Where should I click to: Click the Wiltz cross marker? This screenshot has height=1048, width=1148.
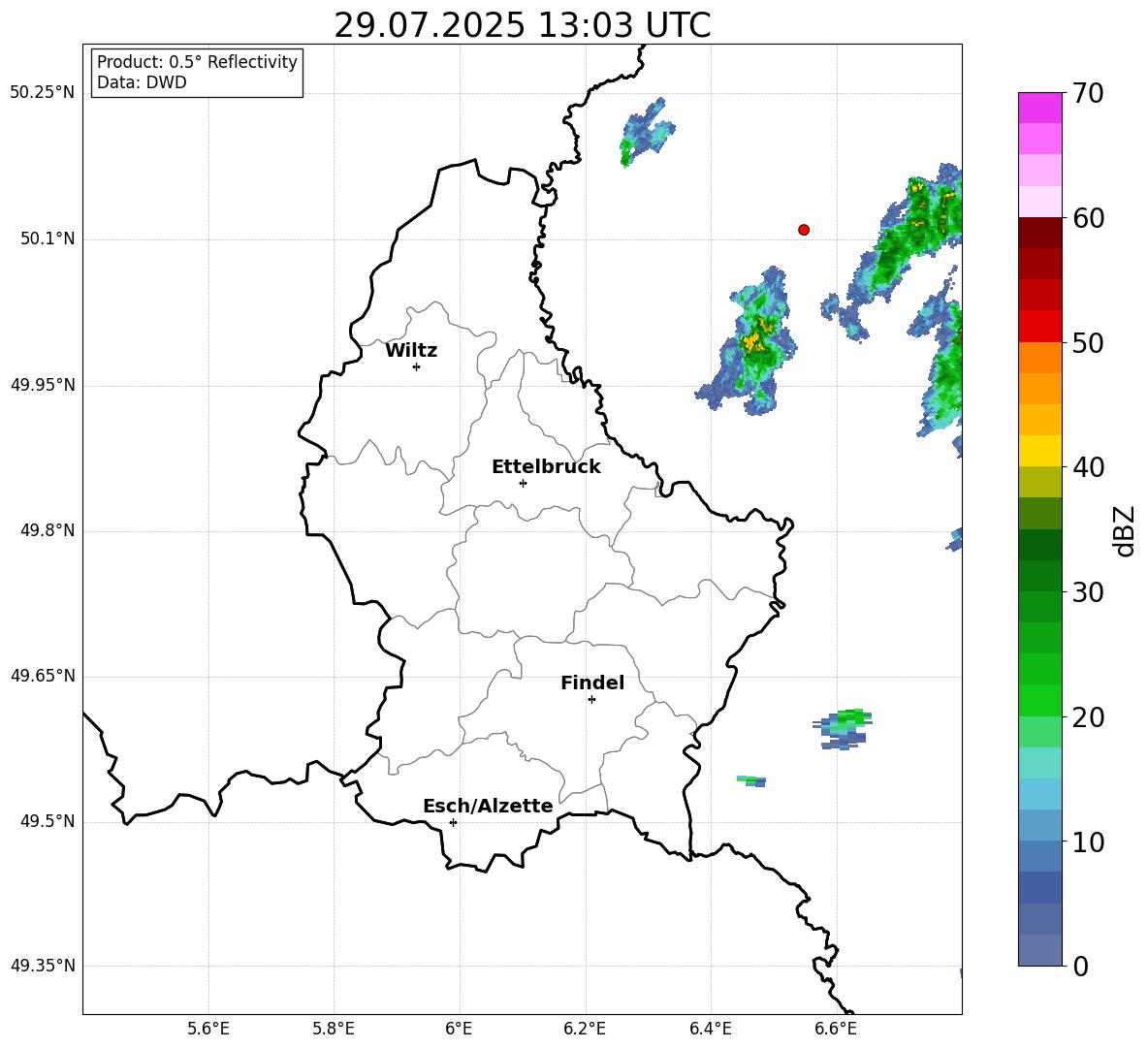coord(417,366)
